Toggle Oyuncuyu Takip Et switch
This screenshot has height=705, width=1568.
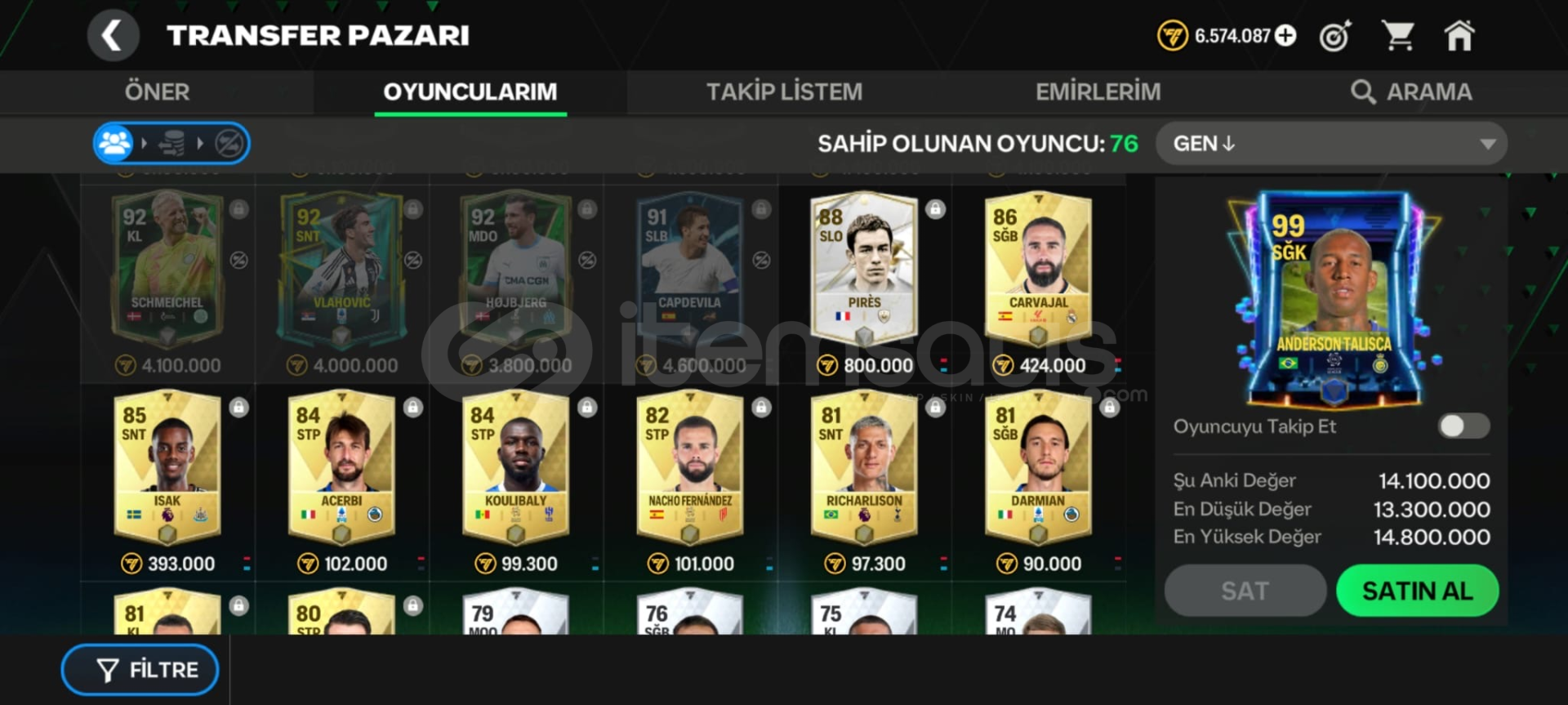(1463, 426)
